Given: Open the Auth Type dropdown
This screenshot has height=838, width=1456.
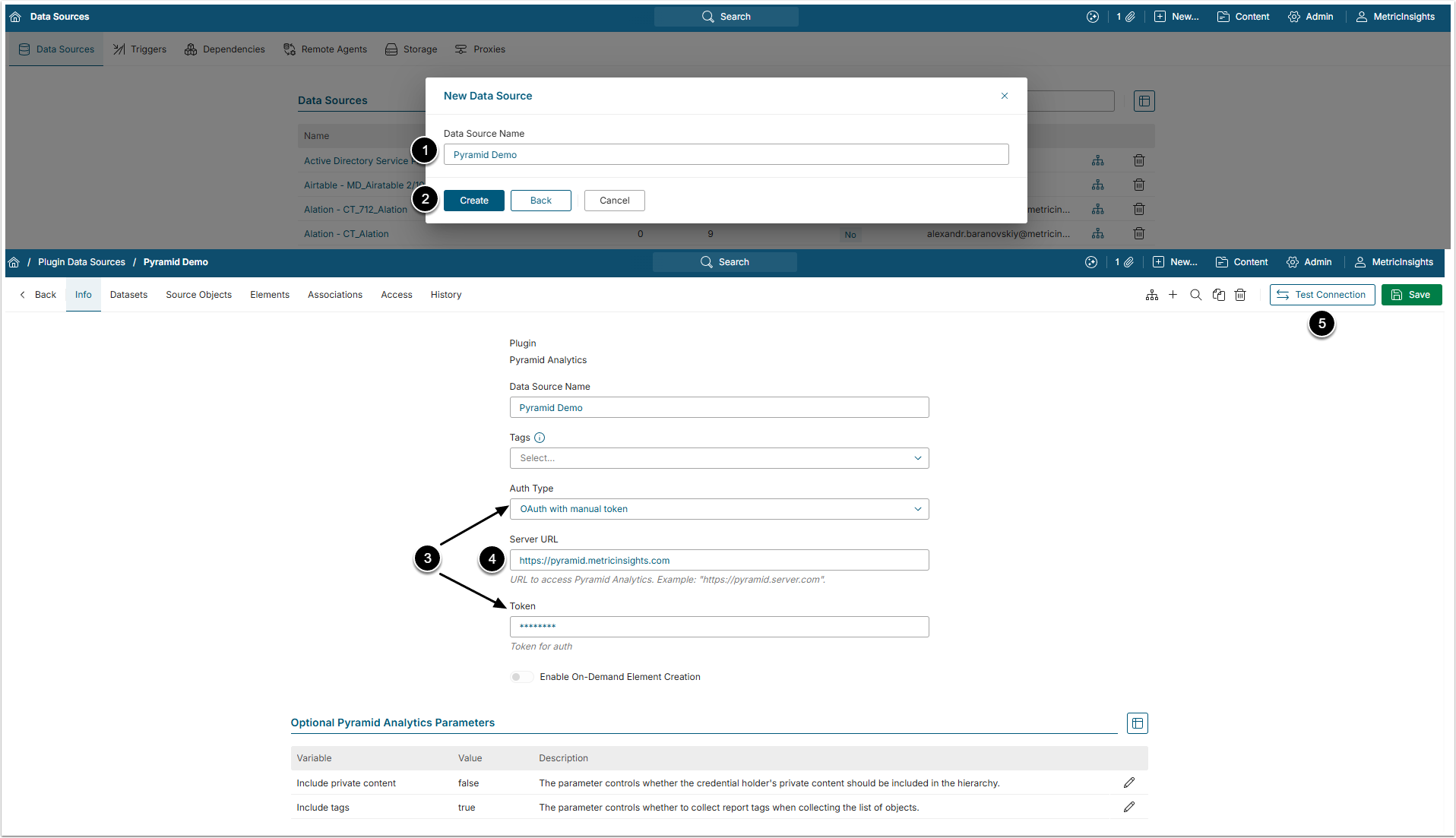Looking at the screenshot, I should point(719,509).
